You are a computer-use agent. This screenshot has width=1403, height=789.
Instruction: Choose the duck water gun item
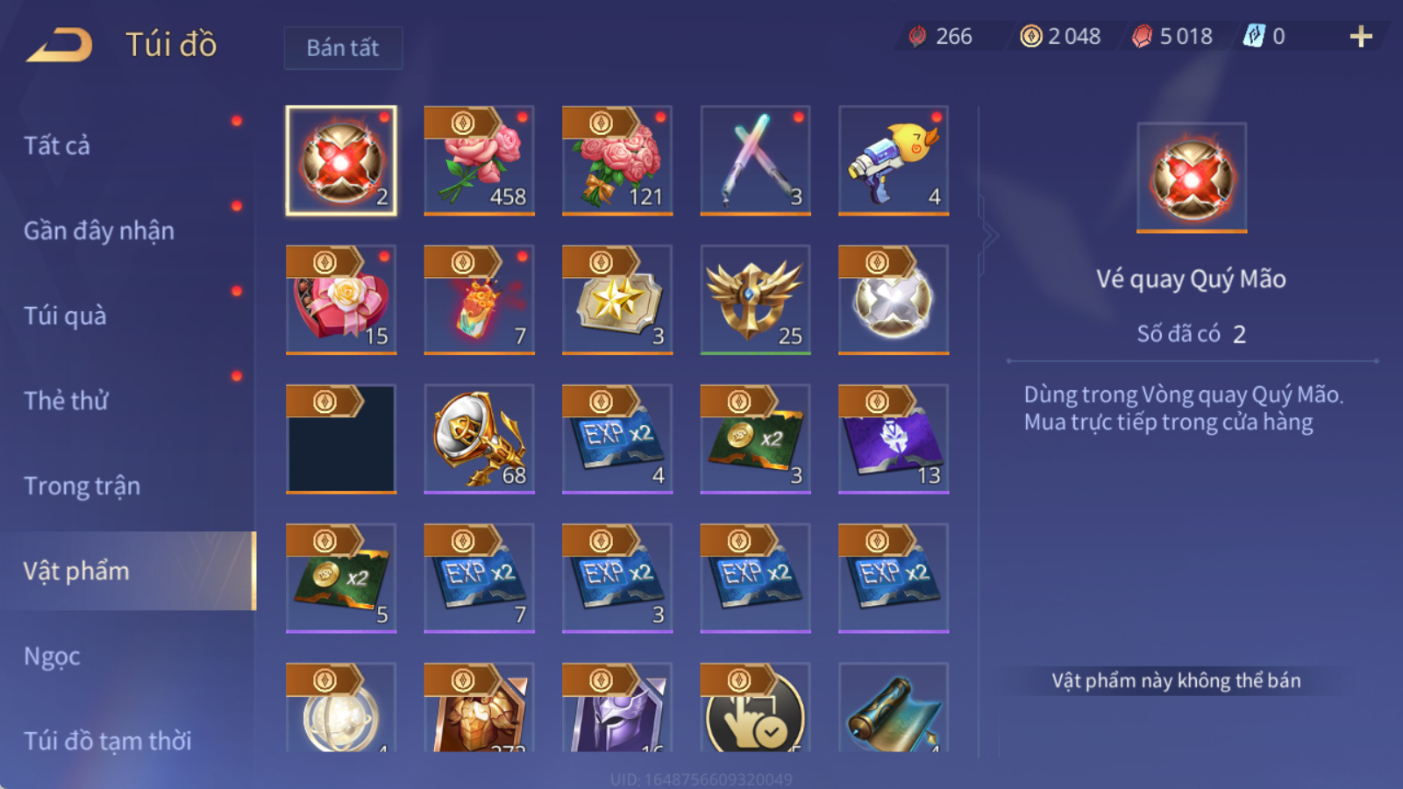pos(893,160)
